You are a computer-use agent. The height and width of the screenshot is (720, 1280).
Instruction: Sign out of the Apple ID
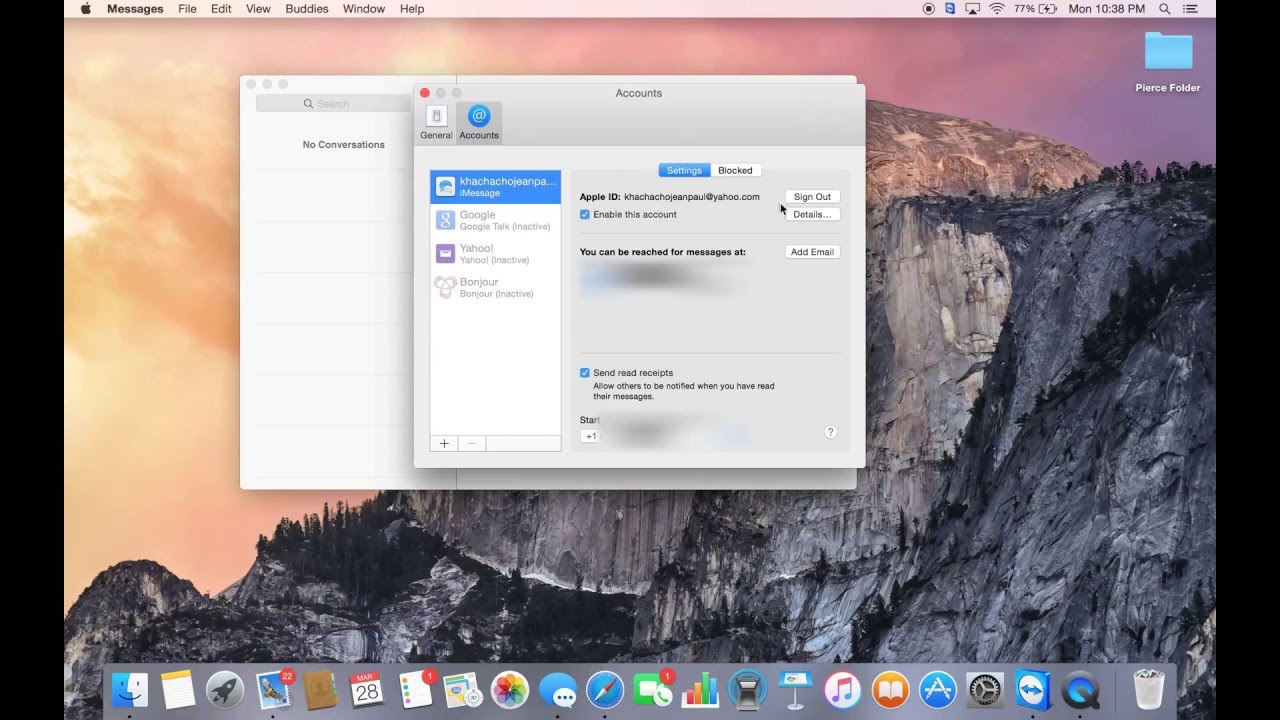coord(812,197)
